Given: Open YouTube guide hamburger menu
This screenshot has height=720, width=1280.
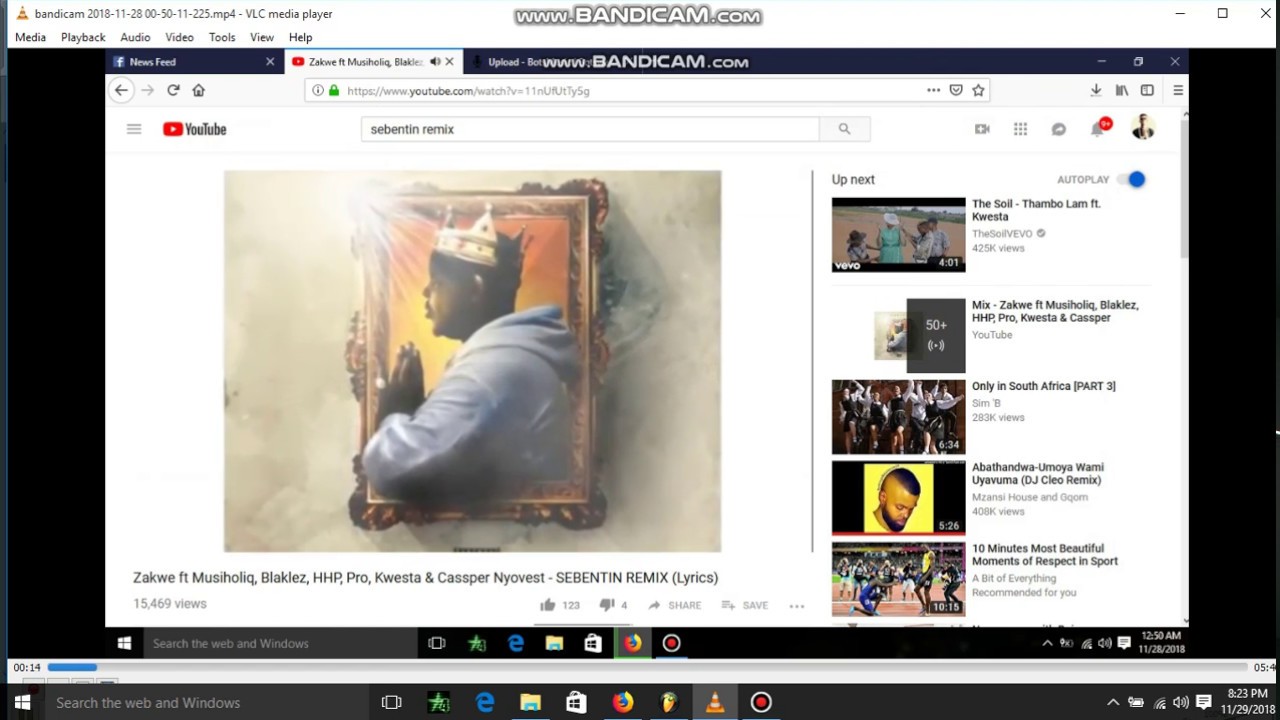Looking at the screenshot, I should 134,129.
